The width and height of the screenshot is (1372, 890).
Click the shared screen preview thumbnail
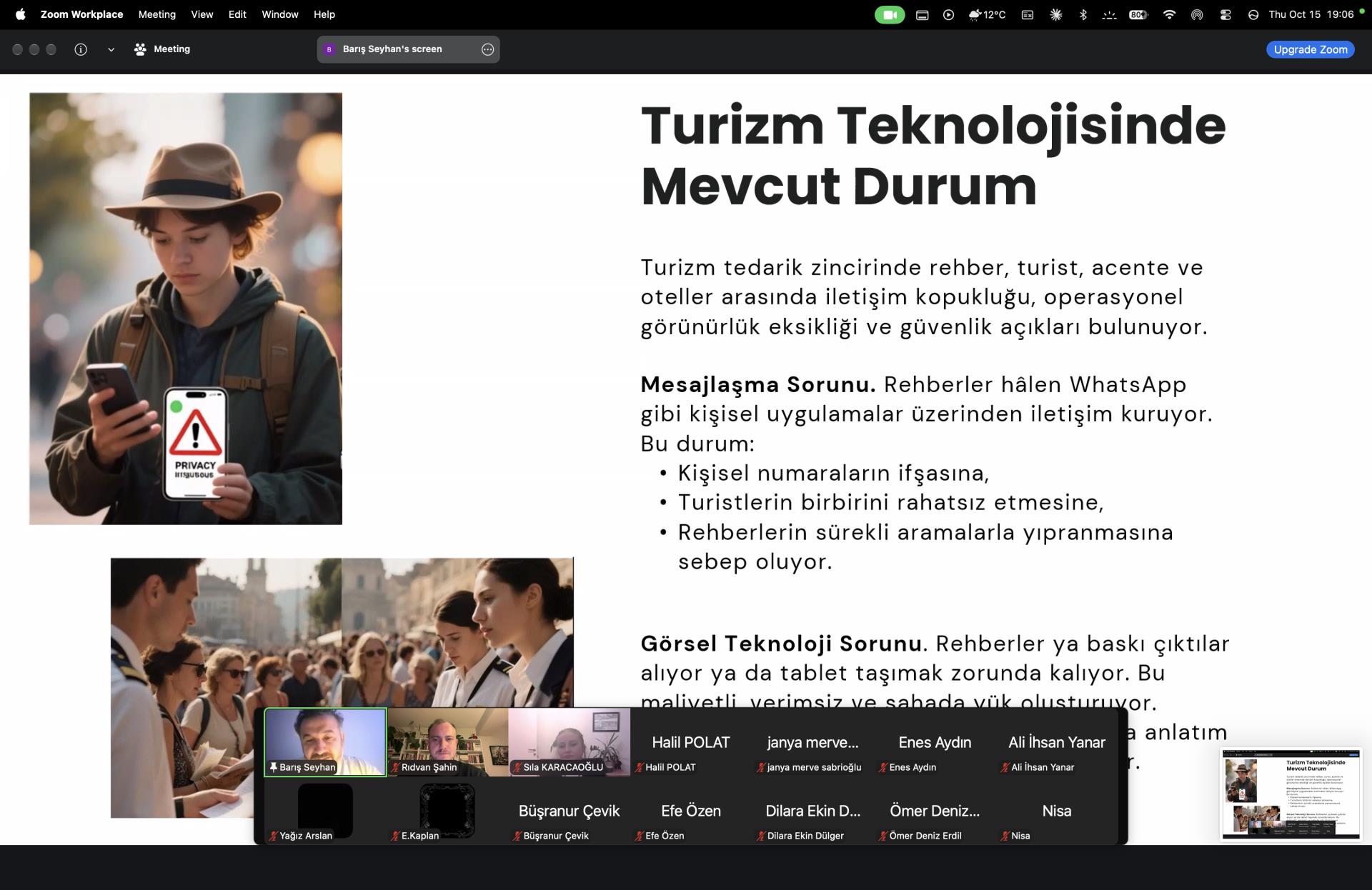coord(1291,794)
